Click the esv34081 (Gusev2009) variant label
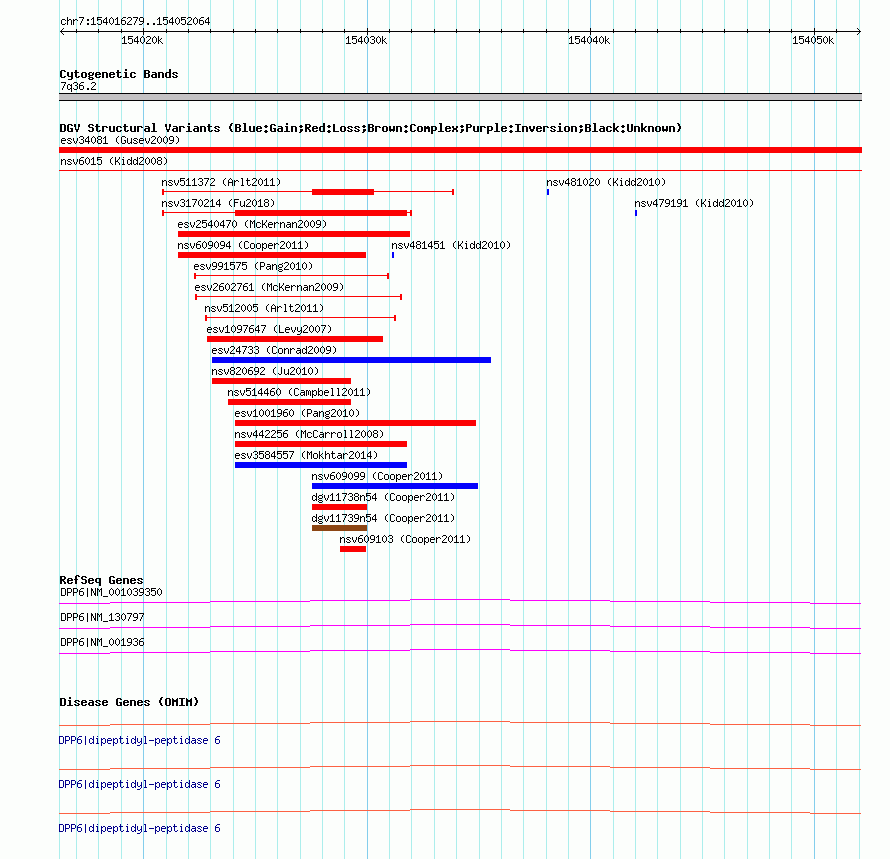This screenshot has width=890, height=859. click(x=120, y=140)
